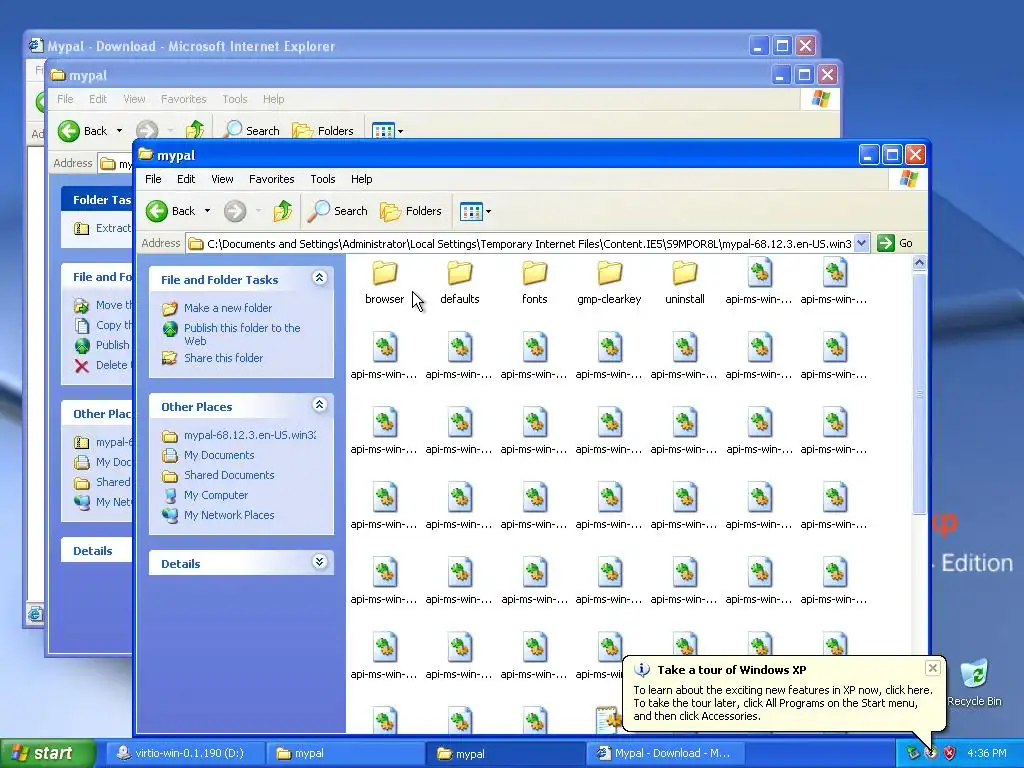Go up one folder level in front window

(x=283, y=211)
